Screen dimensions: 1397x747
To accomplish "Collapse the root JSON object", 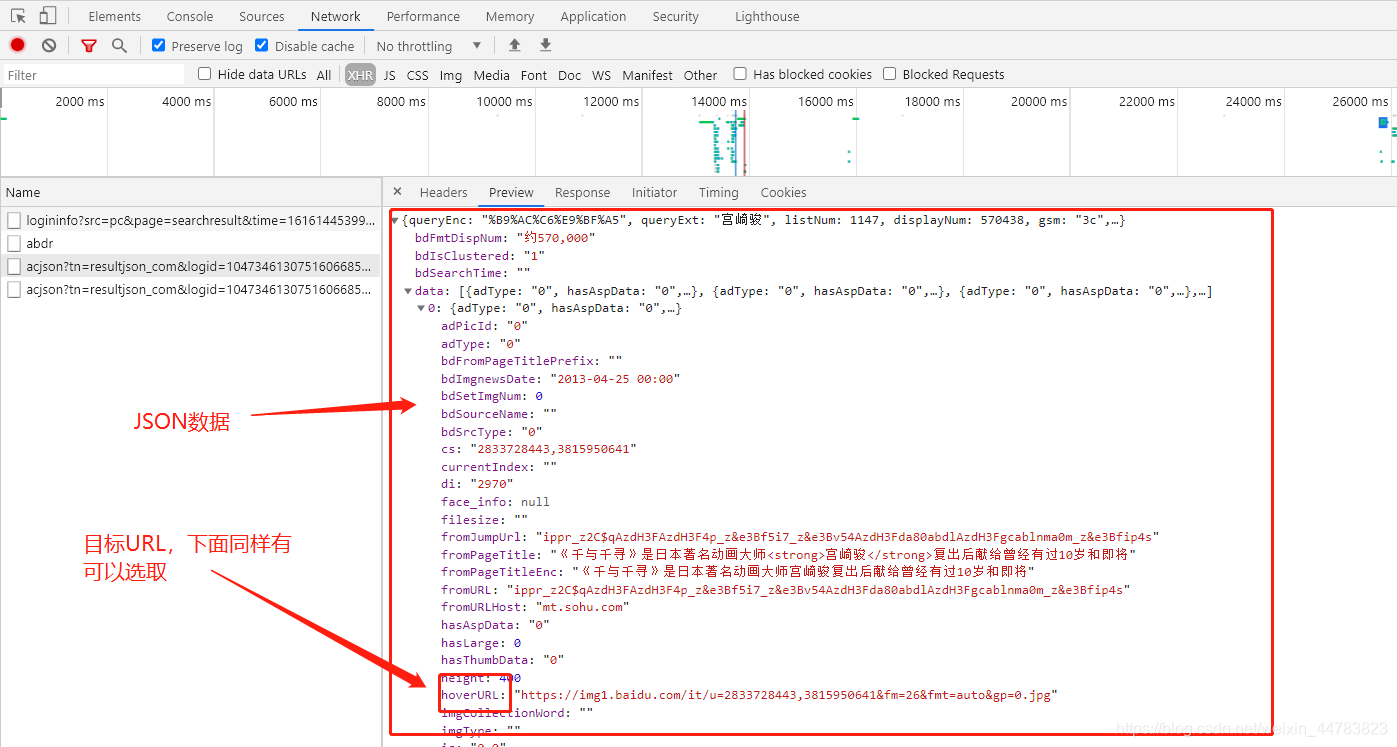I will tap(395, 221).
